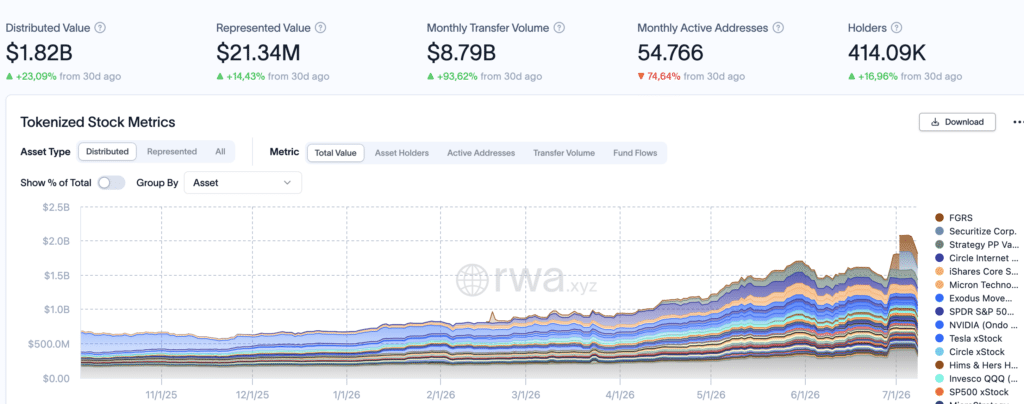Open Holders help tooltip icon

pos(897,28)
